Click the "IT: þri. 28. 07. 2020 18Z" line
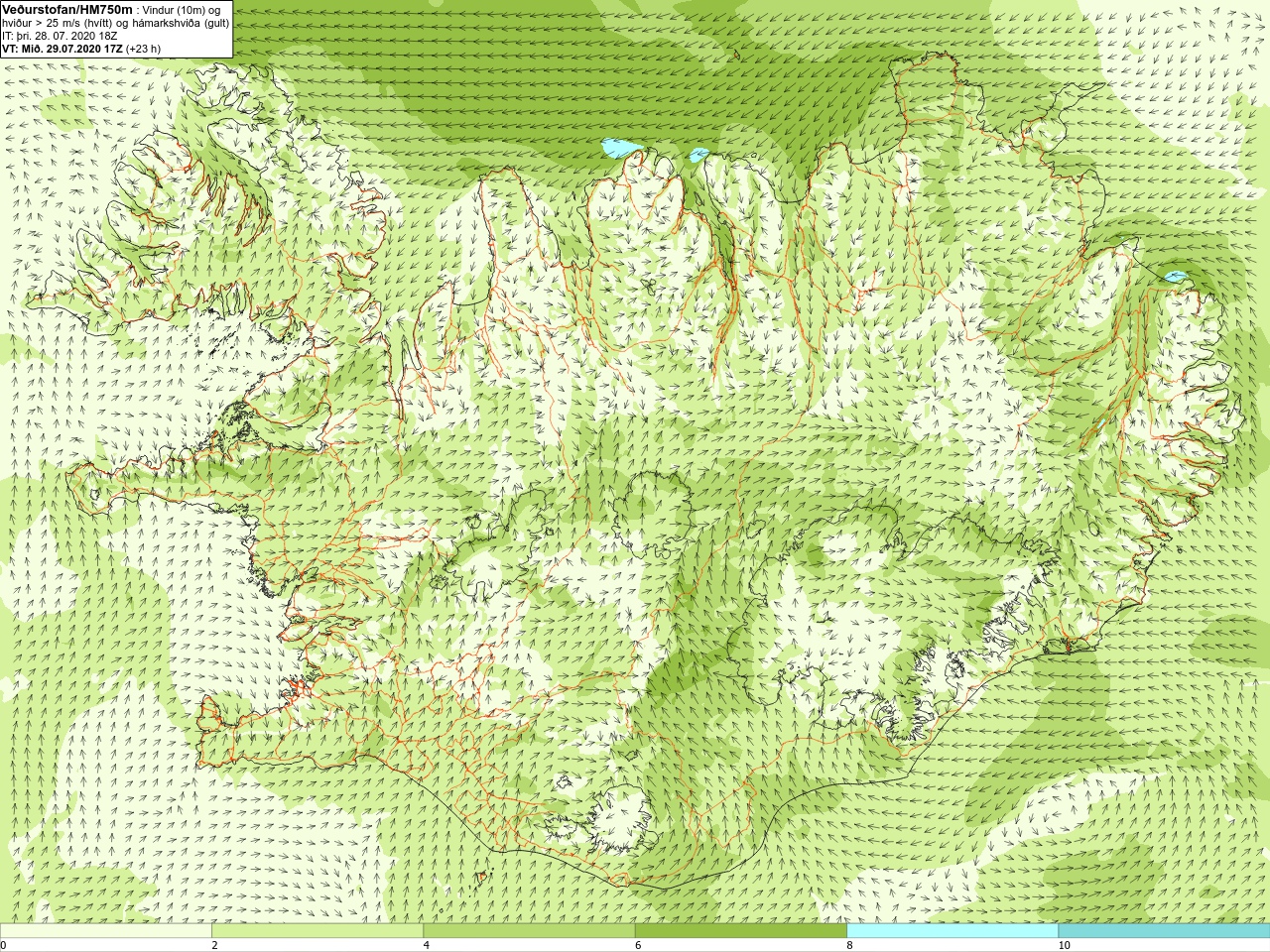This screenshot has width=1270, height=952. tap(60, 36)
